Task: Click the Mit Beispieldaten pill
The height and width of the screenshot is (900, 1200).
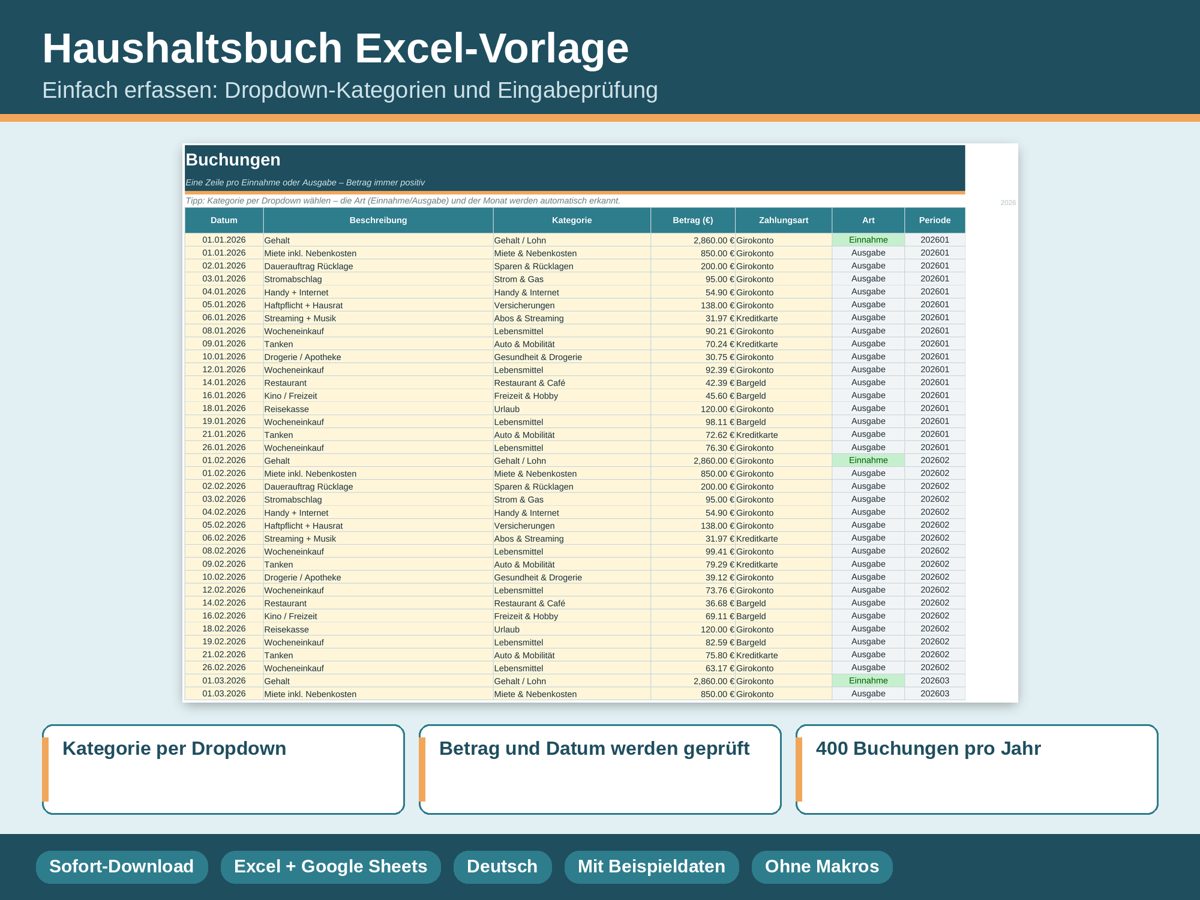Action: pos(651,867)
